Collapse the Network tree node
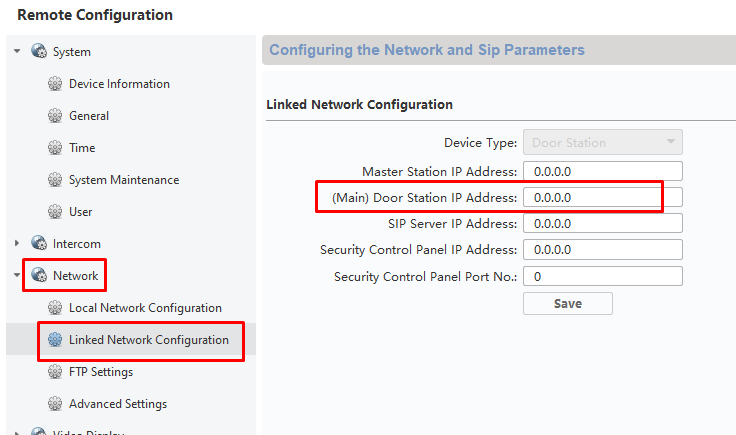 [x=17, y=276]
